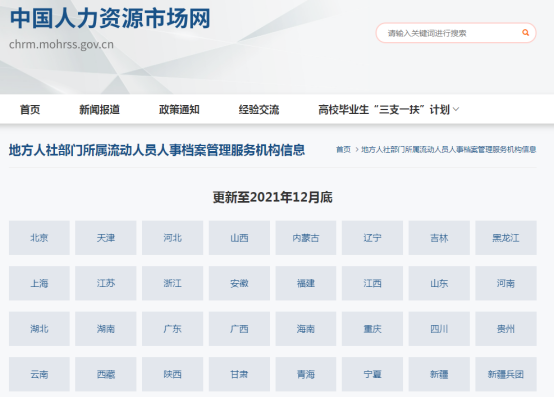
Task: Click the breadcrumb's current page link text
Action: click(449, 150)
